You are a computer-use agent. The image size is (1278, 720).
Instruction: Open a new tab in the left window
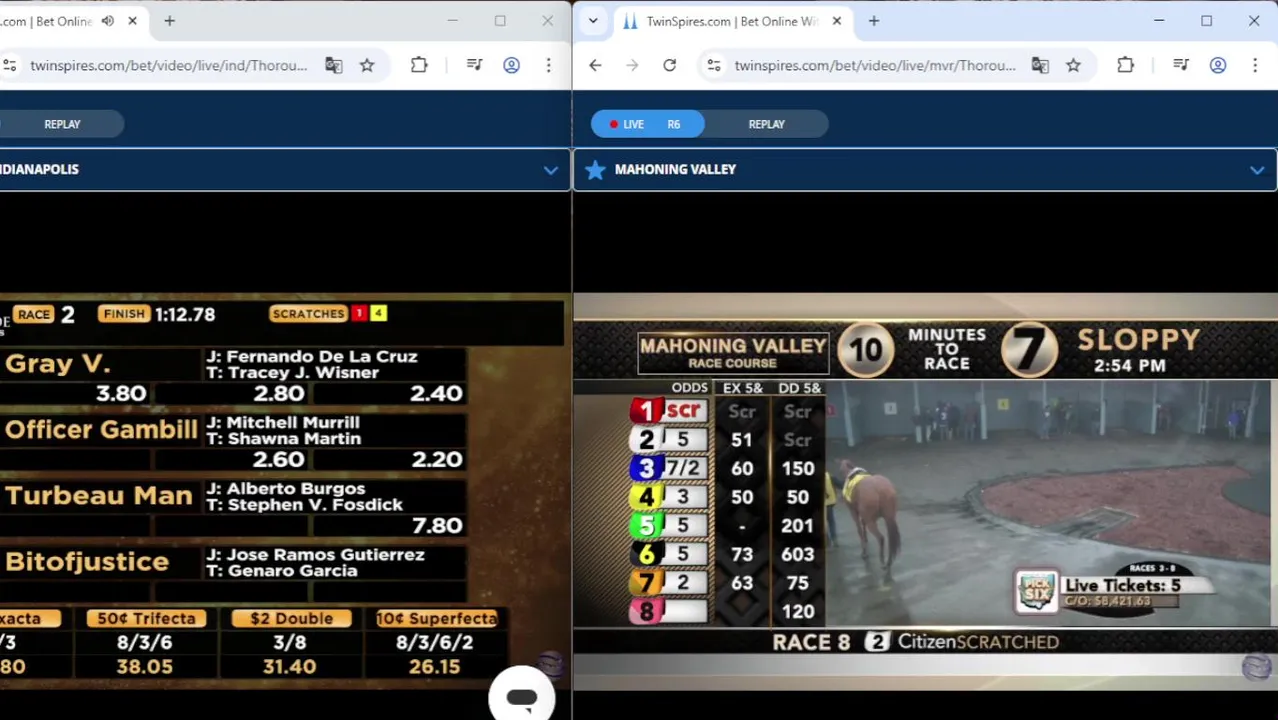click(169, 21)
